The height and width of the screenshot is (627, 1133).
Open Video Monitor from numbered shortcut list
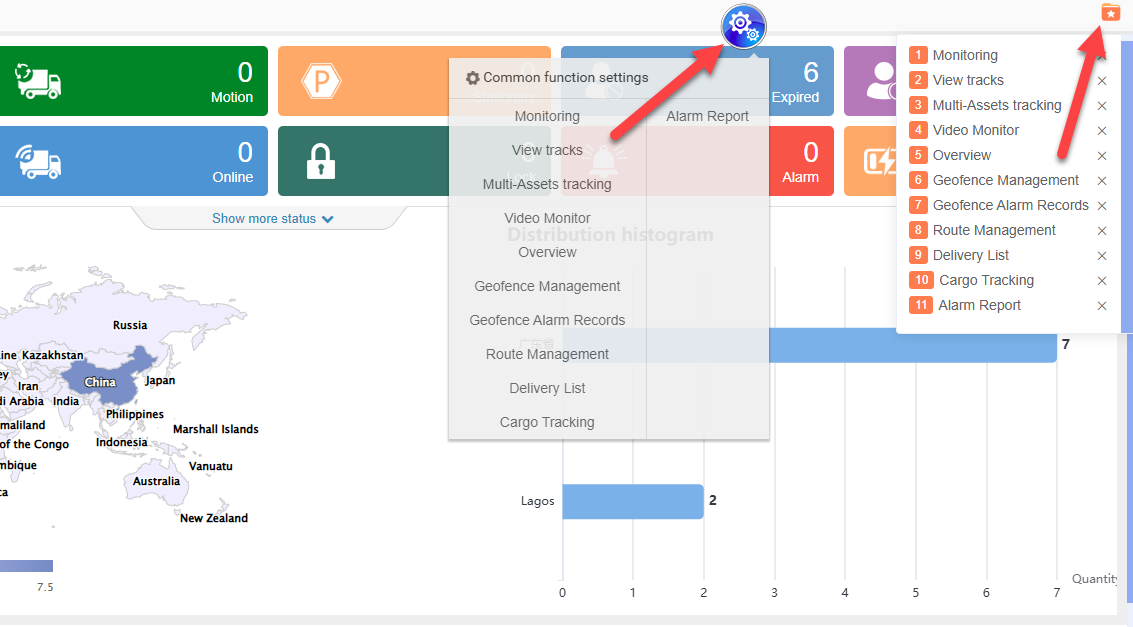pyautogui.click(x=975, y=130)
